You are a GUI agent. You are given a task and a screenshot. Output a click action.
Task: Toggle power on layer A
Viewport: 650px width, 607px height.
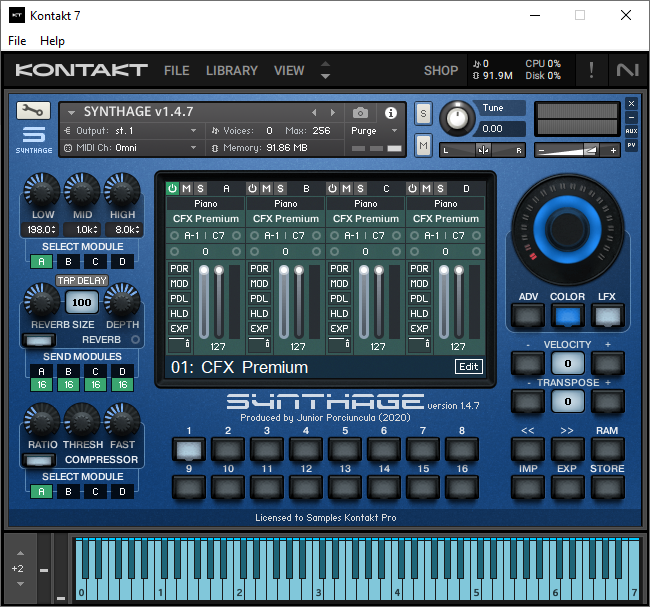pos(172,189)
